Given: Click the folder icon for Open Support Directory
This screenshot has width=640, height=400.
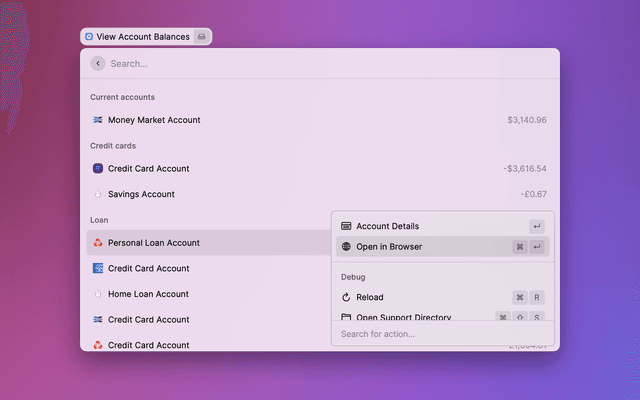Looking at the screenshot, I should [x=346, y=317].
